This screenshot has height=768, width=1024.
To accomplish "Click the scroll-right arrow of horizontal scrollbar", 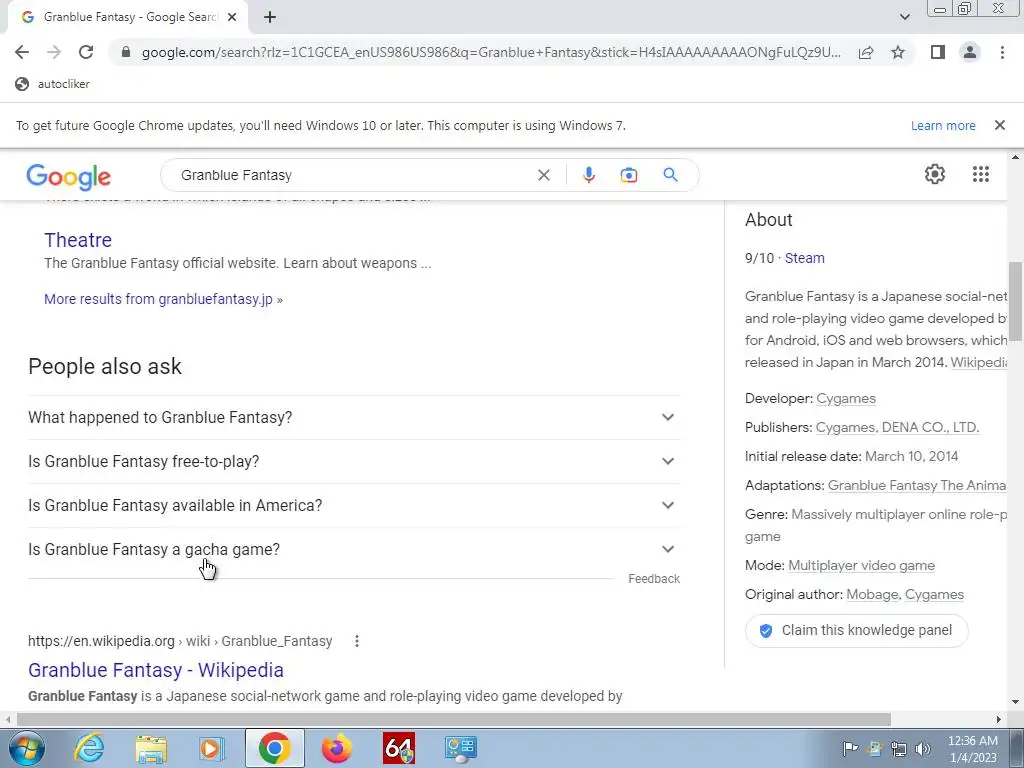I will pos(998,719).
